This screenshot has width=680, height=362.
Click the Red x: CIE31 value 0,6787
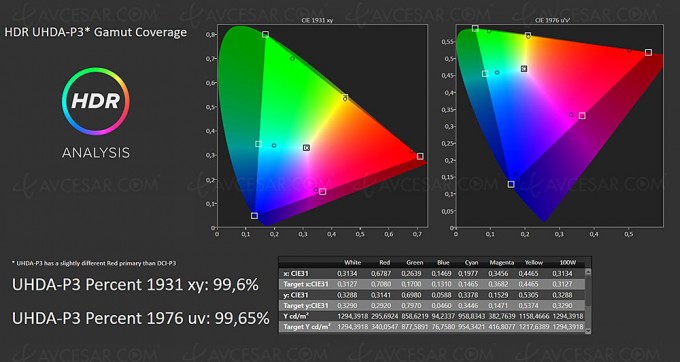380,274
